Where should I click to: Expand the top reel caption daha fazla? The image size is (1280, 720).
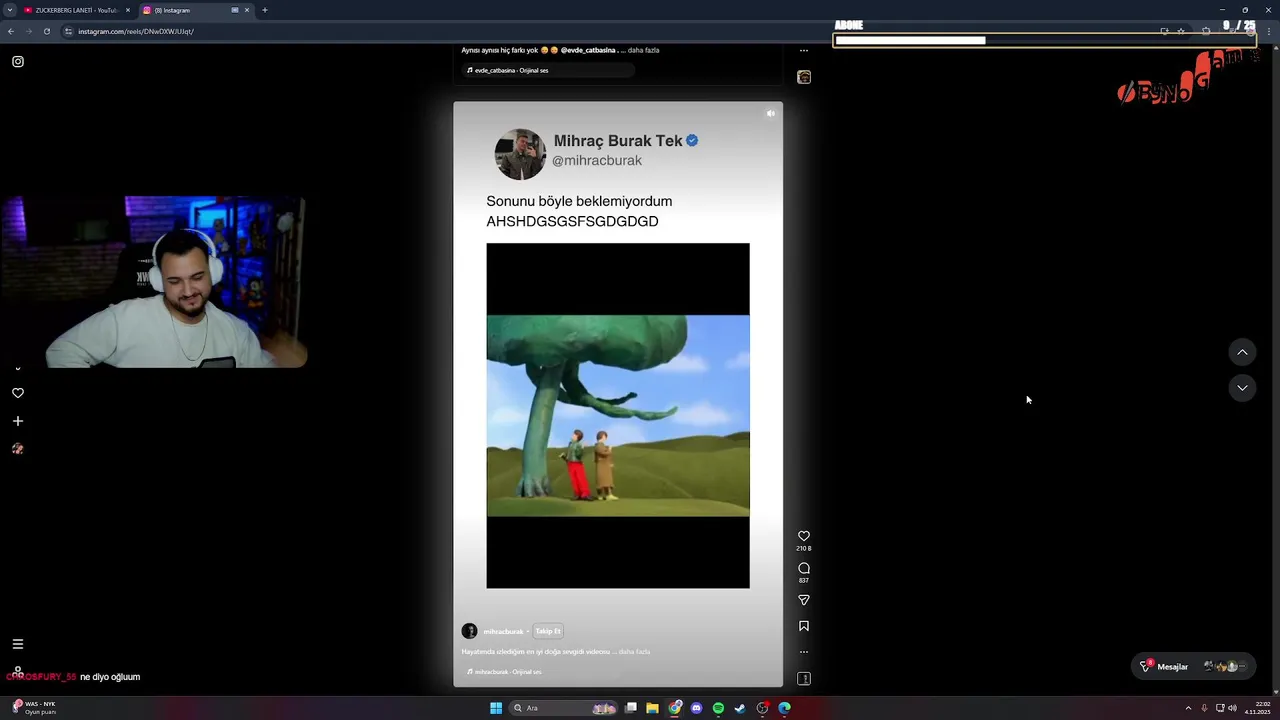[643, 50]
